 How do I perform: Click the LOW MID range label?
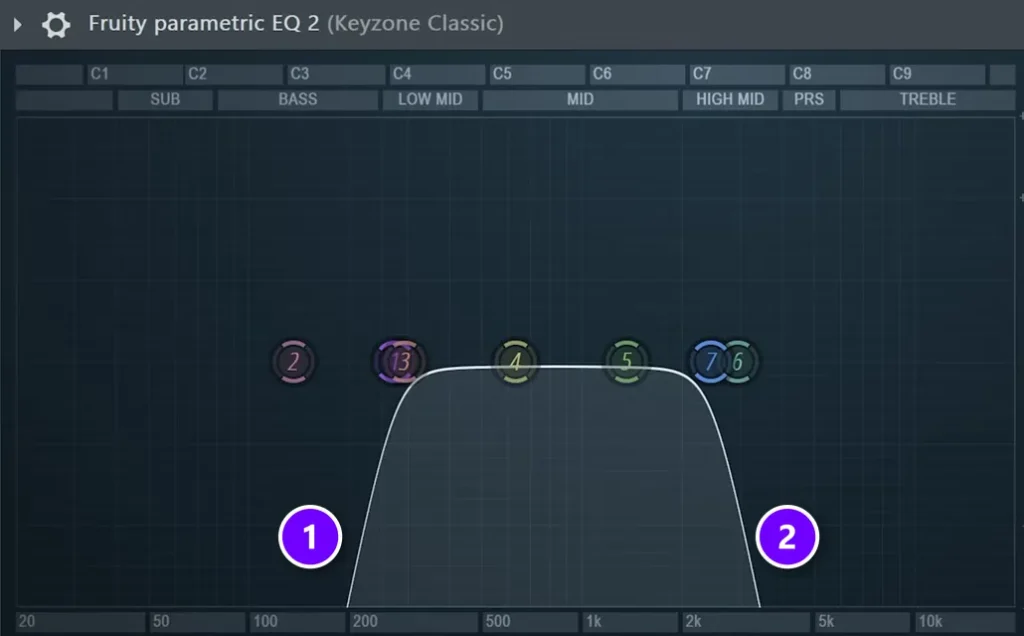click(430, 99)
